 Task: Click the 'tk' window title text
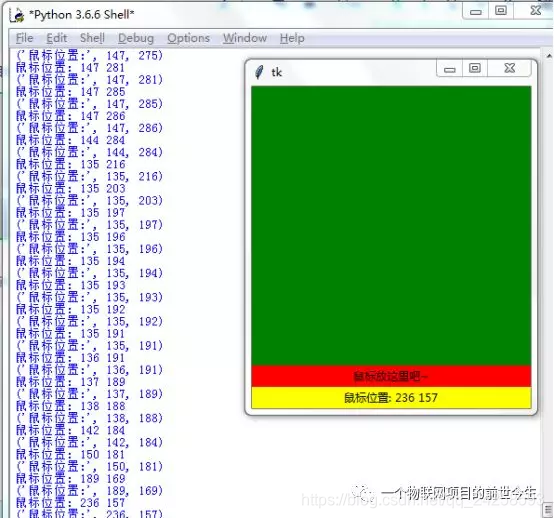pyautogui.click(x=276, y=72)
